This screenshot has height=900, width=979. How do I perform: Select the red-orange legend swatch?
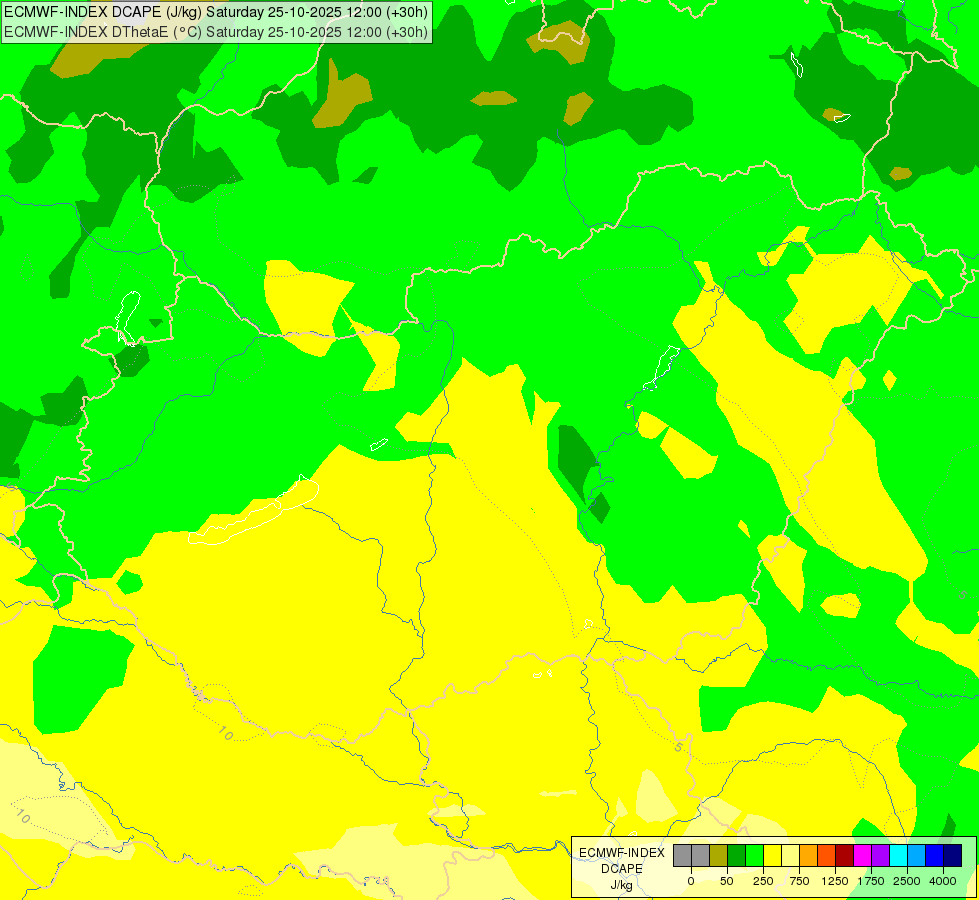click(826, 856)
